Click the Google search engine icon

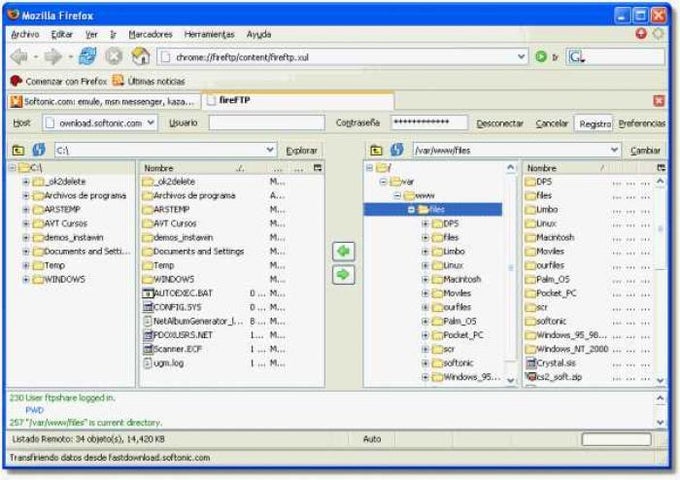click(577, 57)
